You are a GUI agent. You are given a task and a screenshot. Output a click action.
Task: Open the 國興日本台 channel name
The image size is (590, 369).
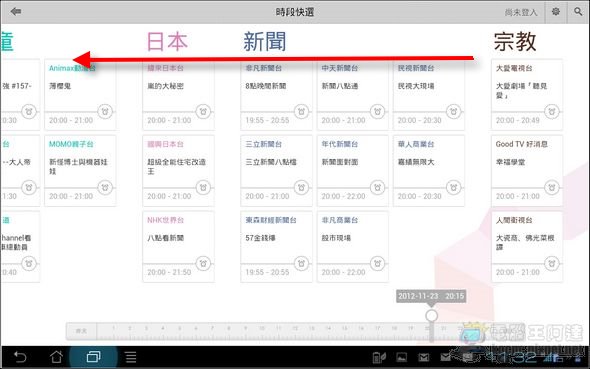(166, 144)
